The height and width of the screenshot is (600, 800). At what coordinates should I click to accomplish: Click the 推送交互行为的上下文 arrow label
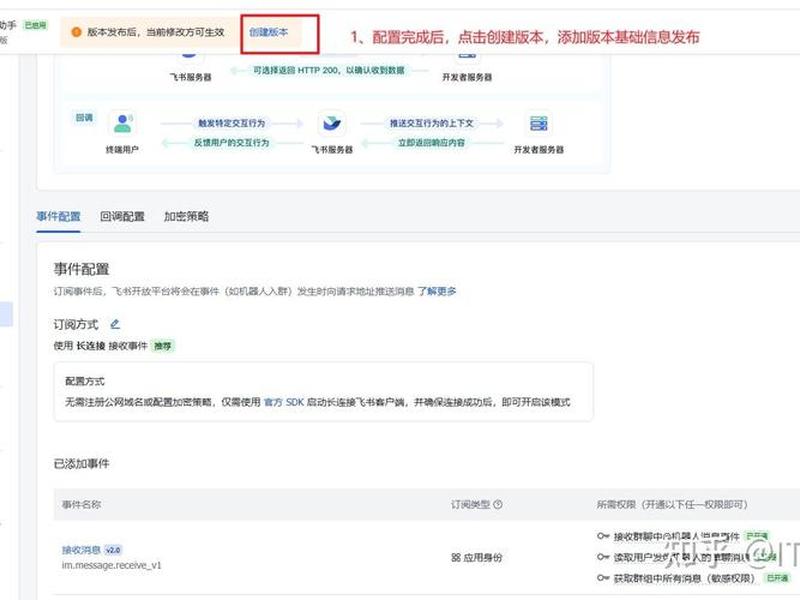[432, 123]
